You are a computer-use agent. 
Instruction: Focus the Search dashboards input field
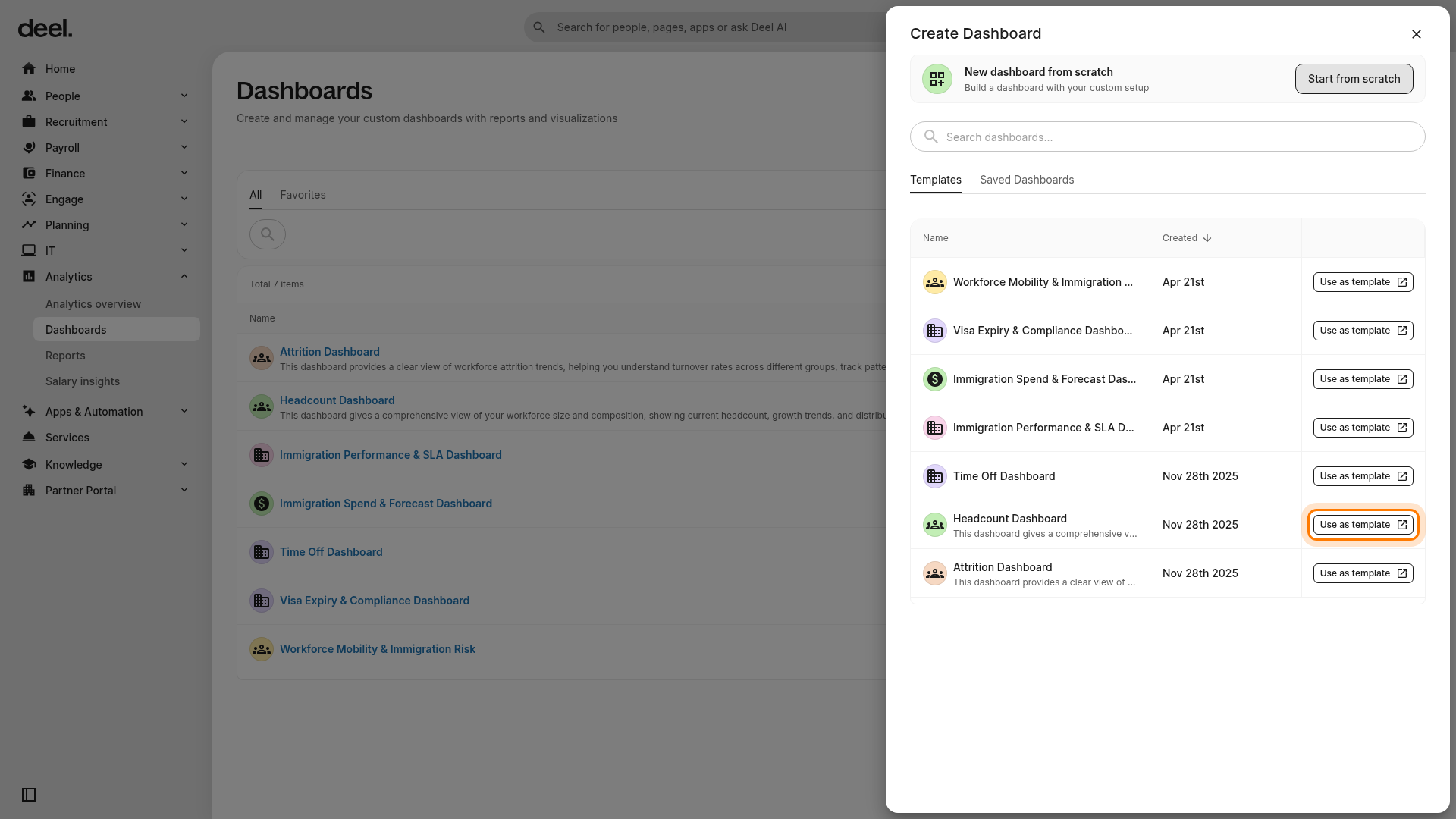tap(1168, 137)
